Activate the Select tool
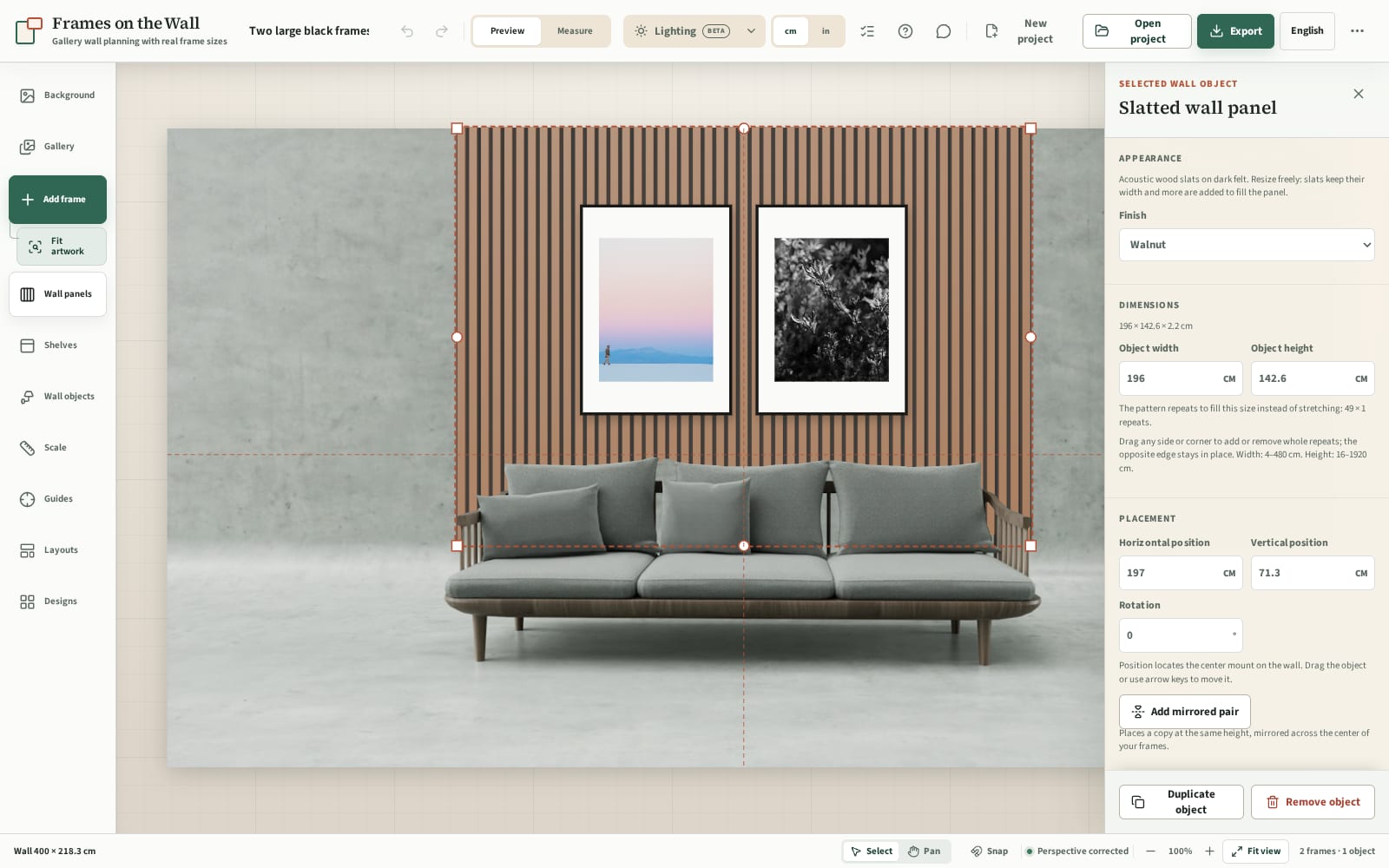The height and width of the screenshot is (868, 1389). pyautogui.click(x=872, y=852)
